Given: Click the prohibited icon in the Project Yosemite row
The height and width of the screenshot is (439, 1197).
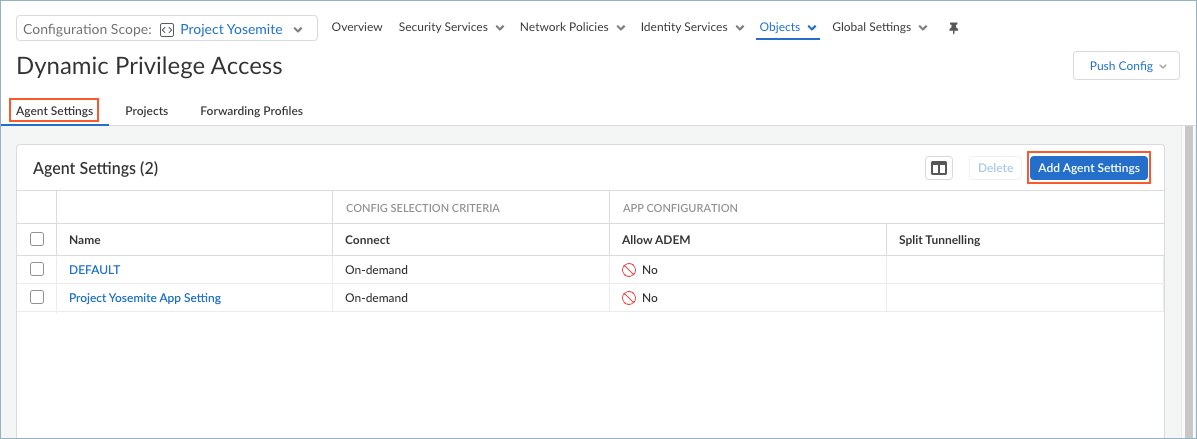Looking at the screenshot, I should pos(629,298).
